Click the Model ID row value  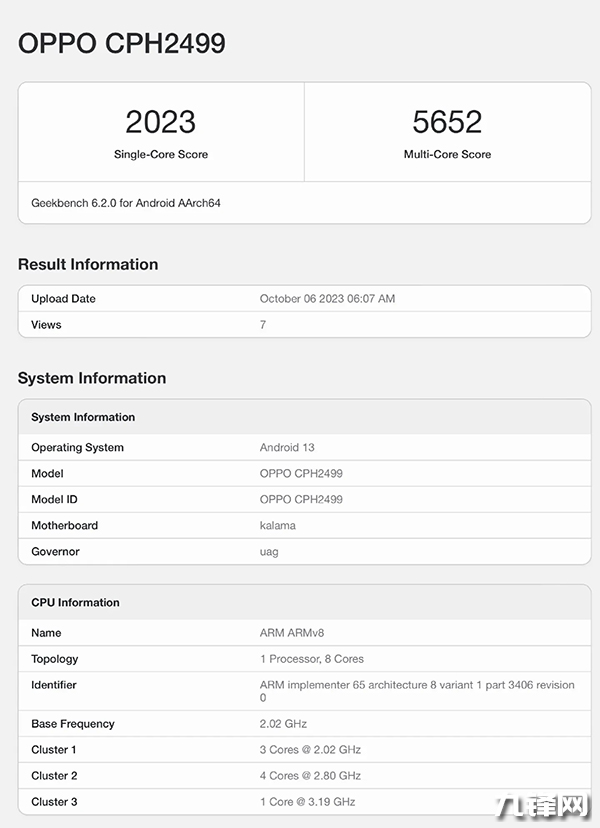point(301,499)
